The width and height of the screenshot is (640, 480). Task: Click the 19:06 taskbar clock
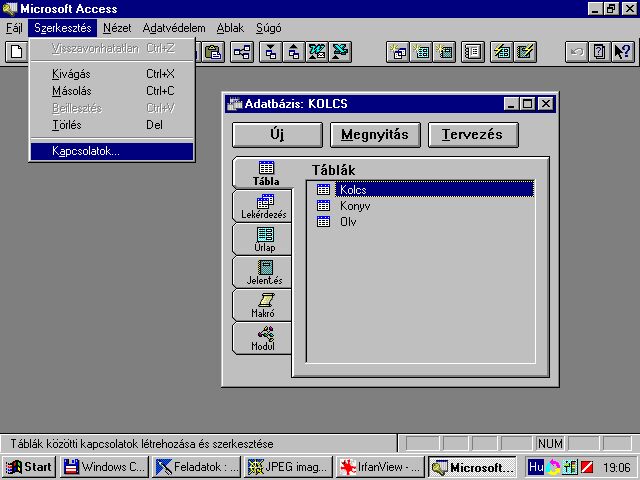click(617, 467)
